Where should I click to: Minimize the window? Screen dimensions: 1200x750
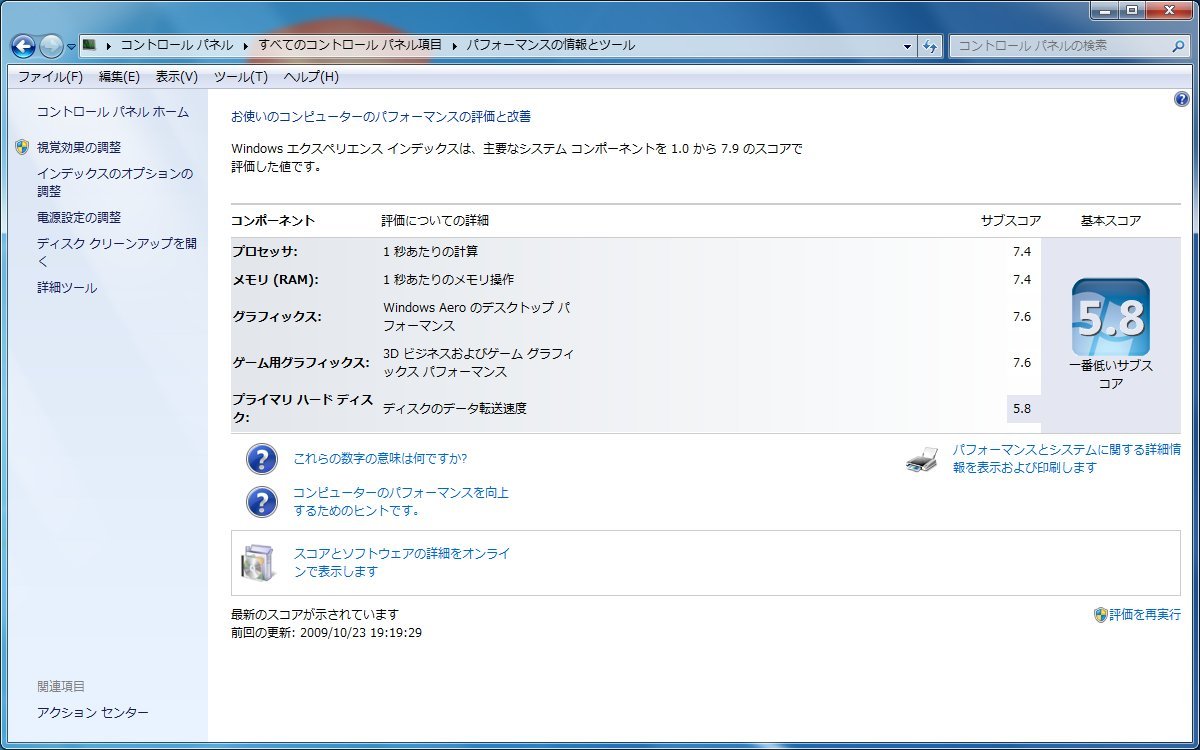pos(1105,10)
